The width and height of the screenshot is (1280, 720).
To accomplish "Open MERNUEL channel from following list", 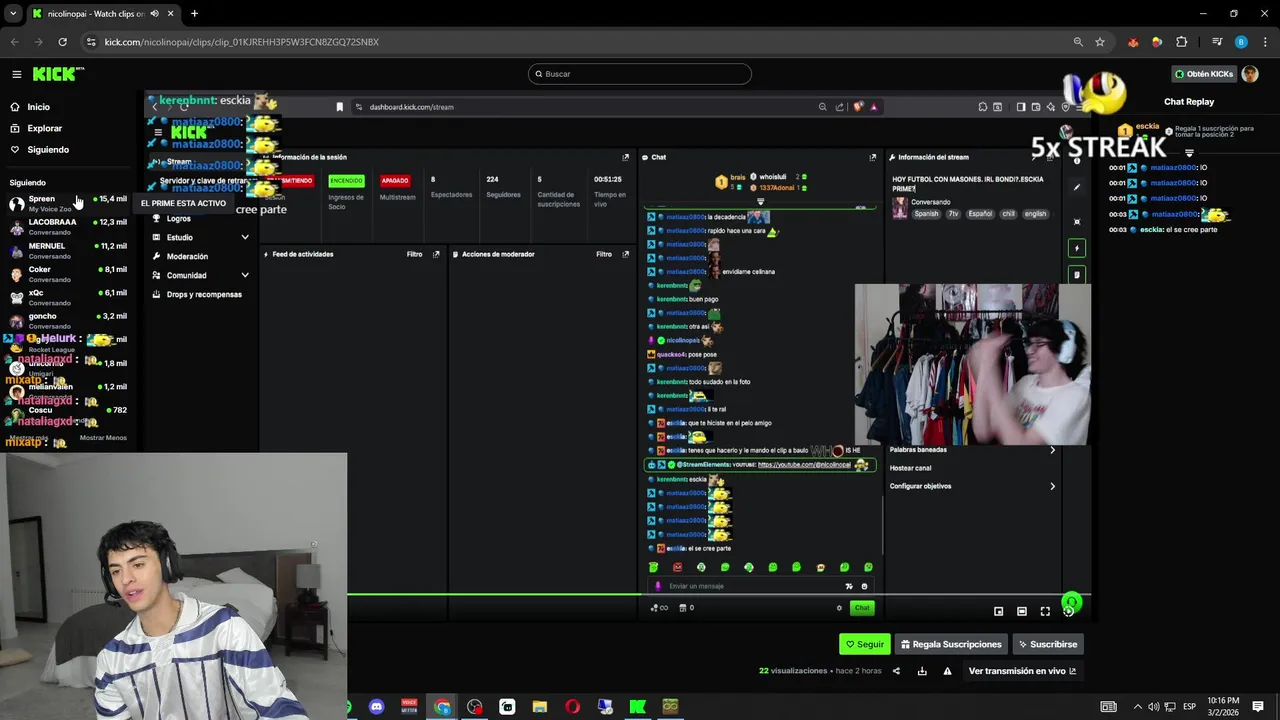I will tap(68, 250).
